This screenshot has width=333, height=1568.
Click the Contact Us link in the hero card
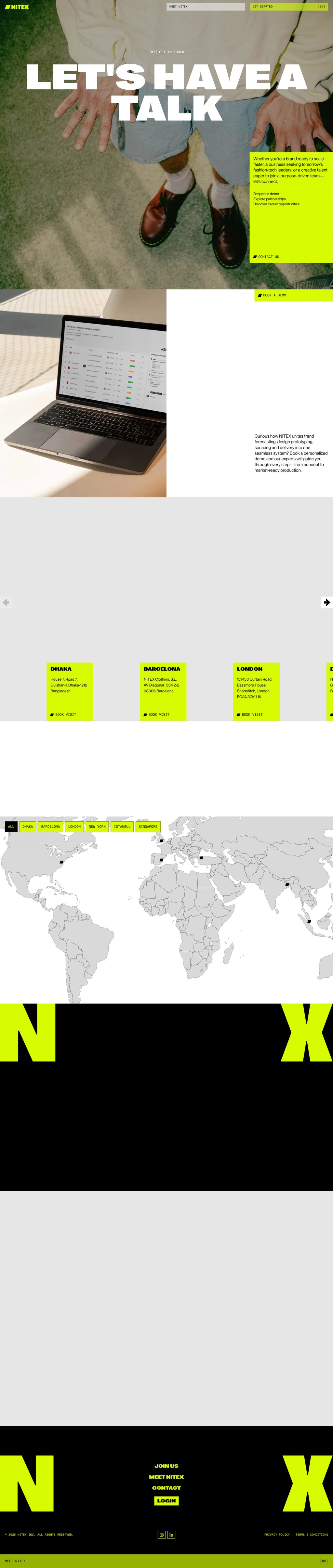[266, 257]
